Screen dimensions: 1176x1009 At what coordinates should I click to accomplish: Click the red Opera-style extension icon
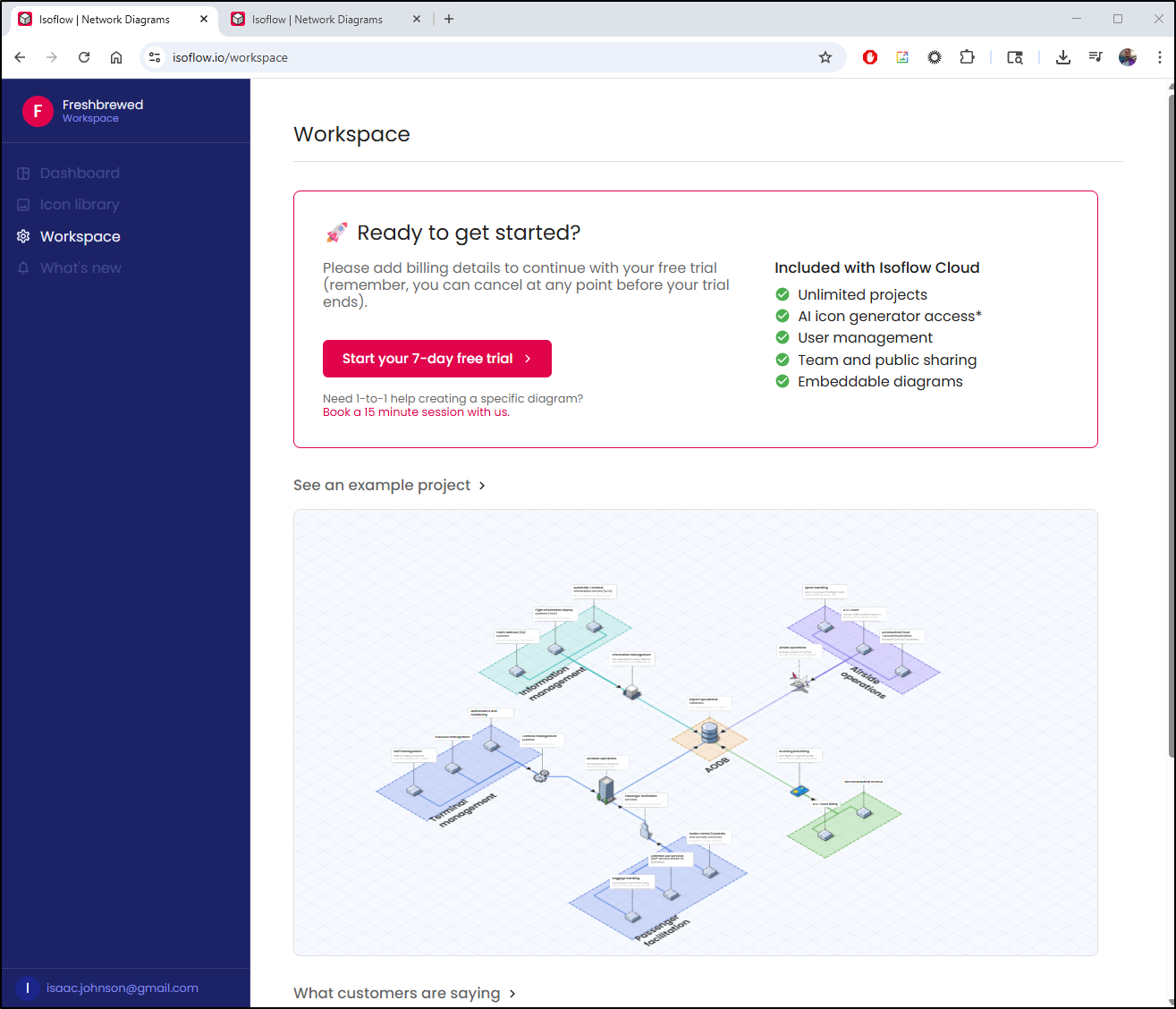point(870,57)
